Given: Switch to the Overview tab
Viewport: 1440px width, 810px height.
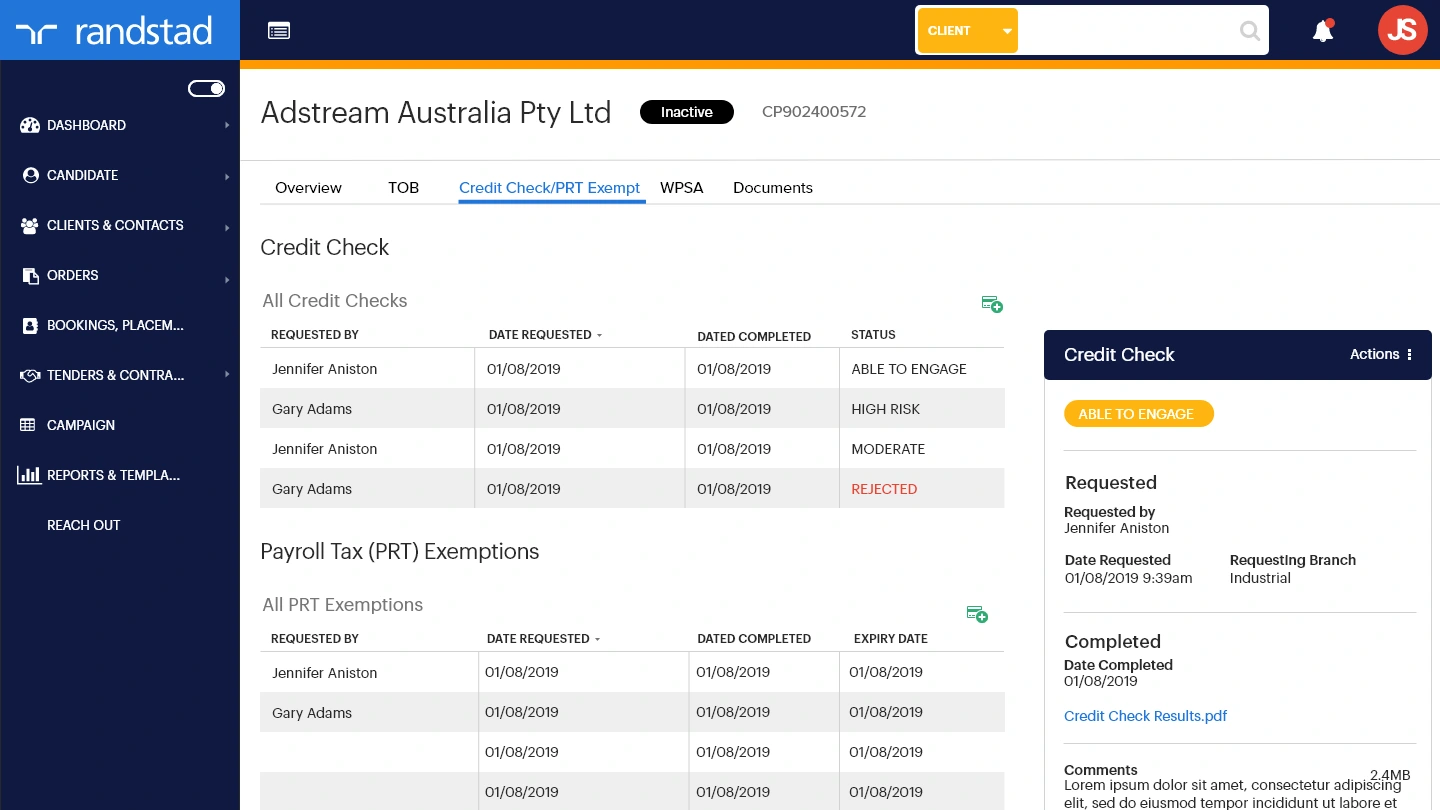Looking at the screenshot, I should (x=308, y=188).
